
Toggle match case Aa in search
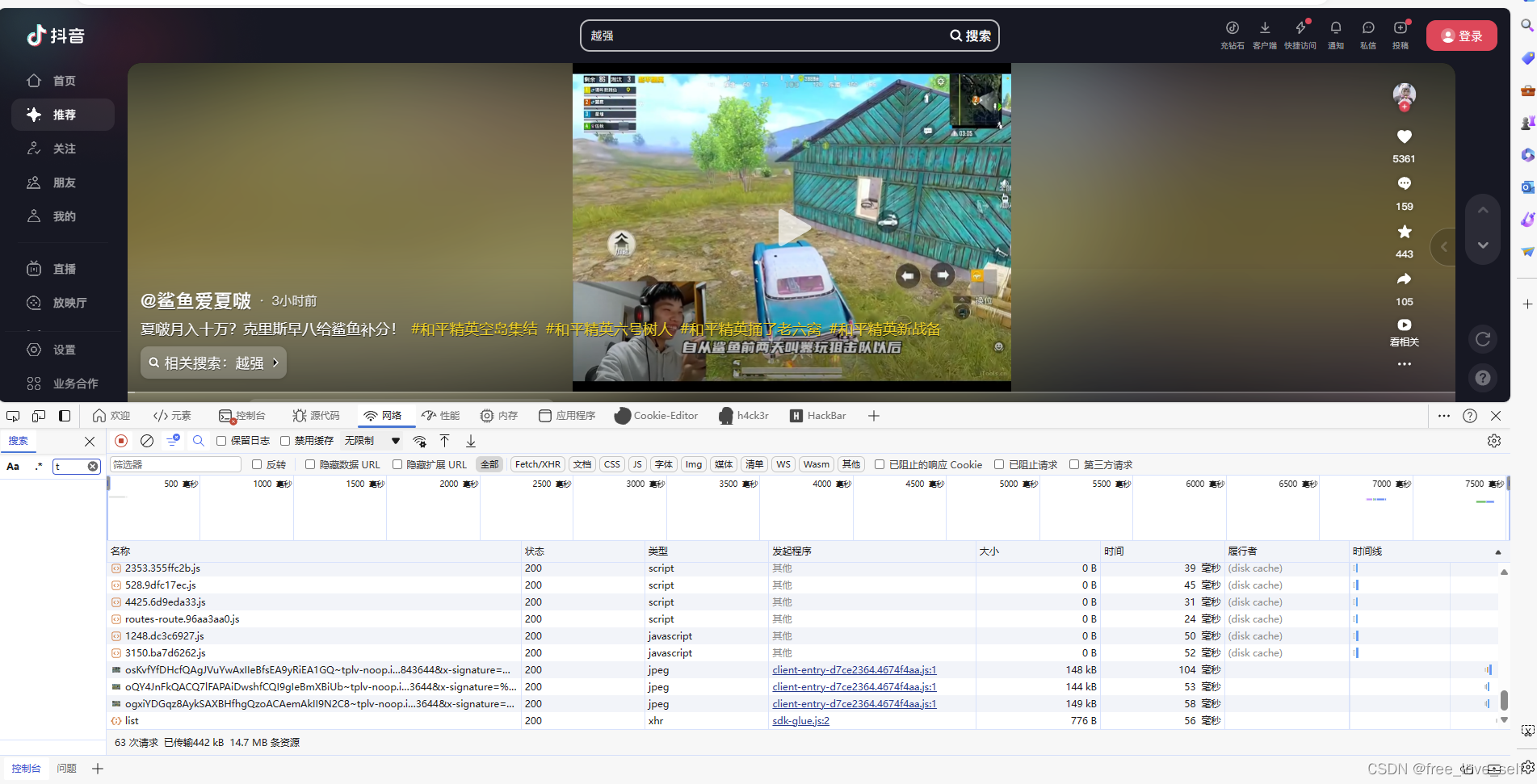pos(13,466)
